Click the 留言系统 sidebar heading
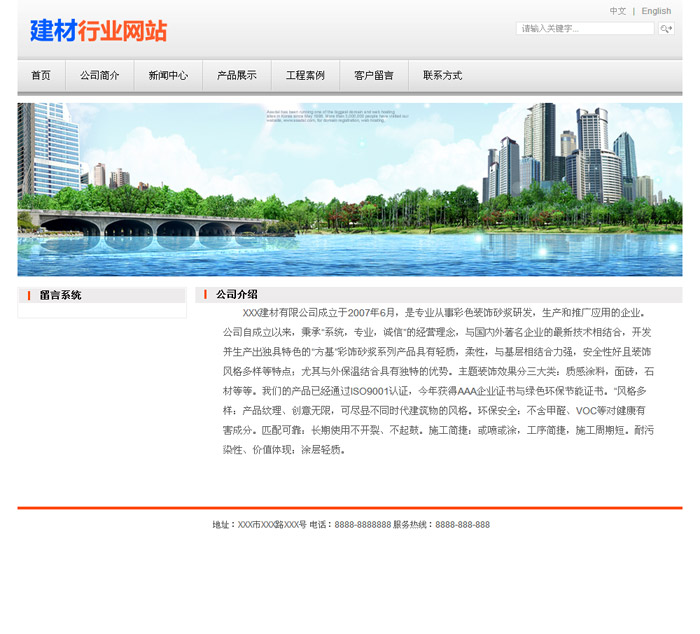Viewport: 700px width, 634px height. 61,295
